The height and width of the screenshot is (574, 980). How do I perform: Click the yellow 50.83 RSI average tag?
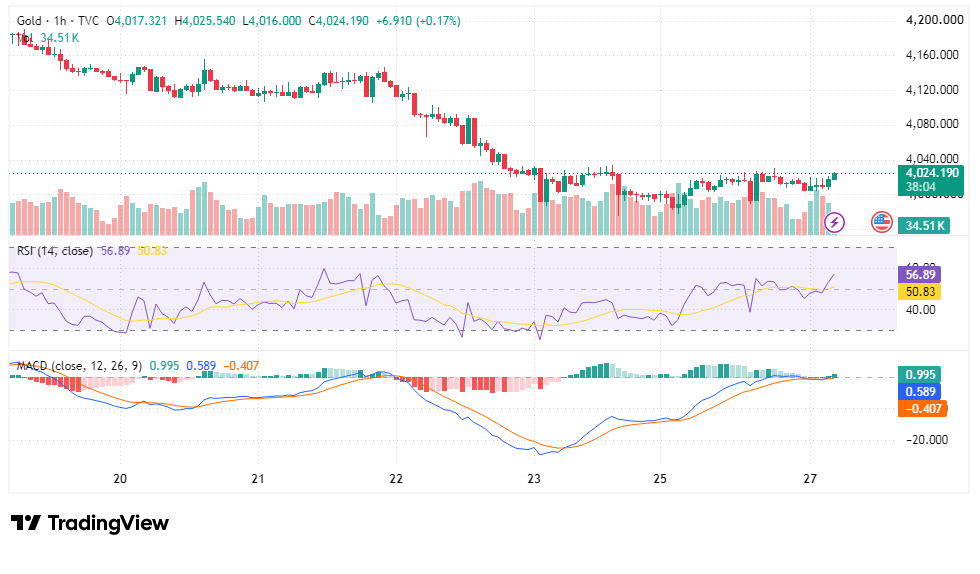(919, 291)
